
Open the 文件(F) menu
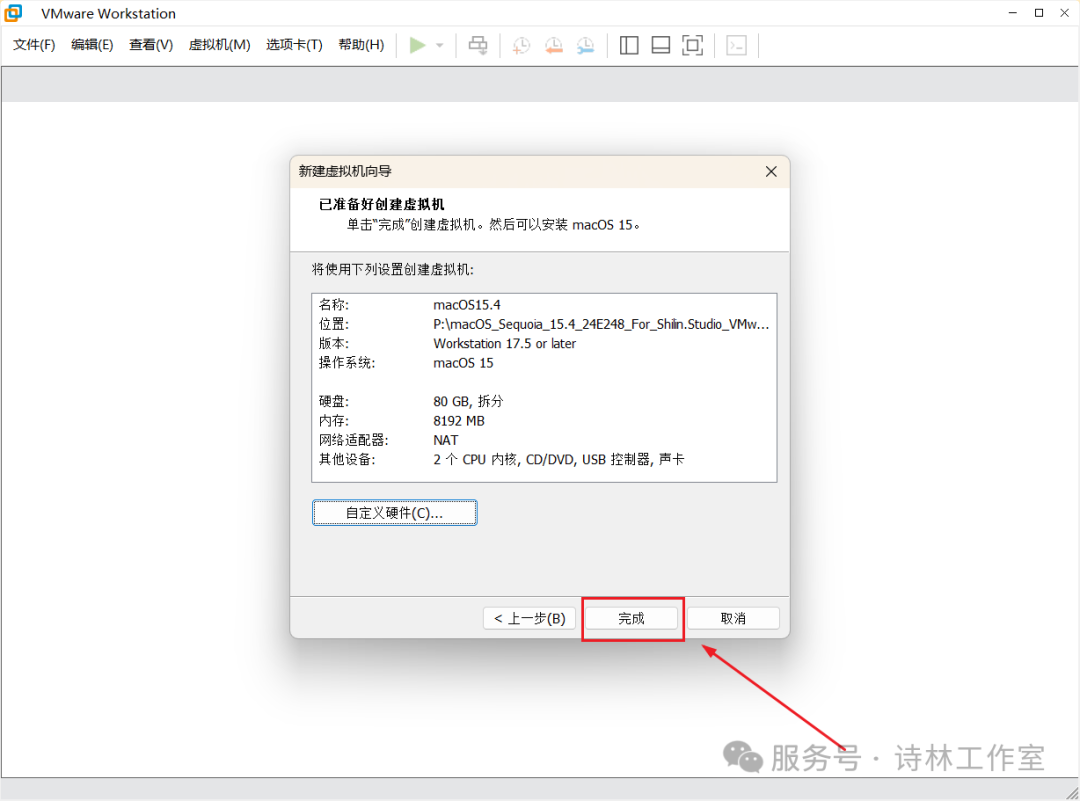point(34,45)
